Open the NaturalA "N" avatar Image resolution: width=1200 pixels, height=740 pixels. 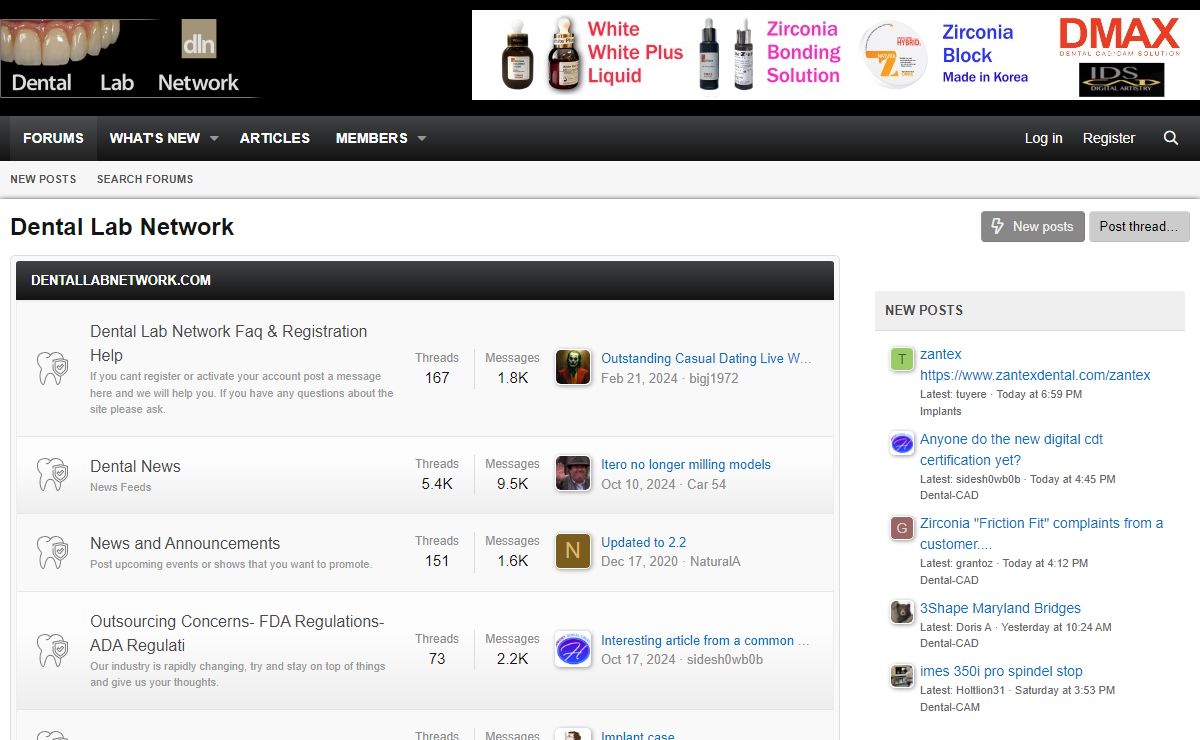[573, 551]
